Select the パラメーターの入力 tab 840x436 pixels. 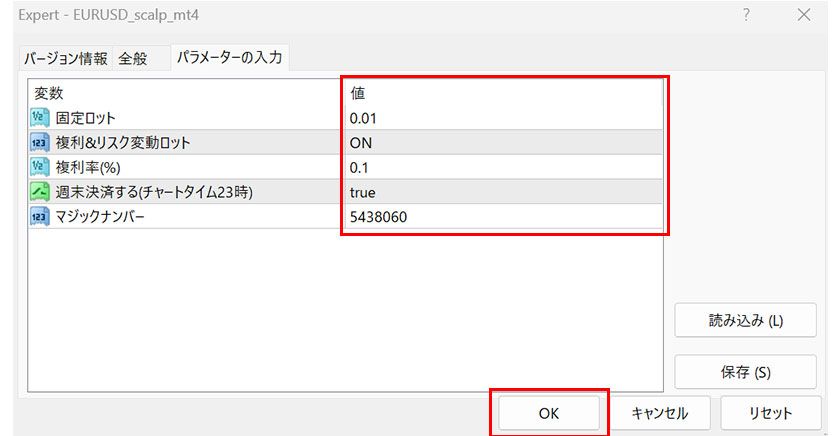(x=230, y=57)
